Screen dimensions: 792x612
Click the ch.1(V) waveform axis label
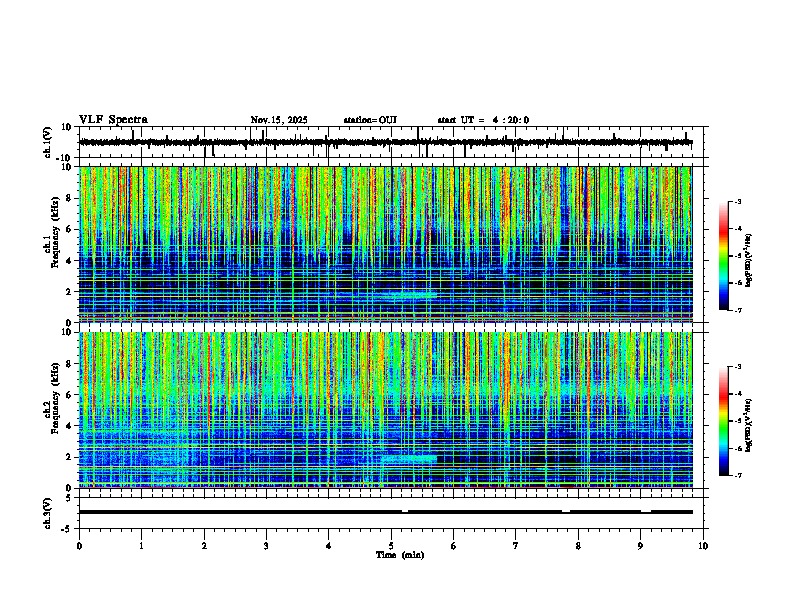click(x=48, y=142)
